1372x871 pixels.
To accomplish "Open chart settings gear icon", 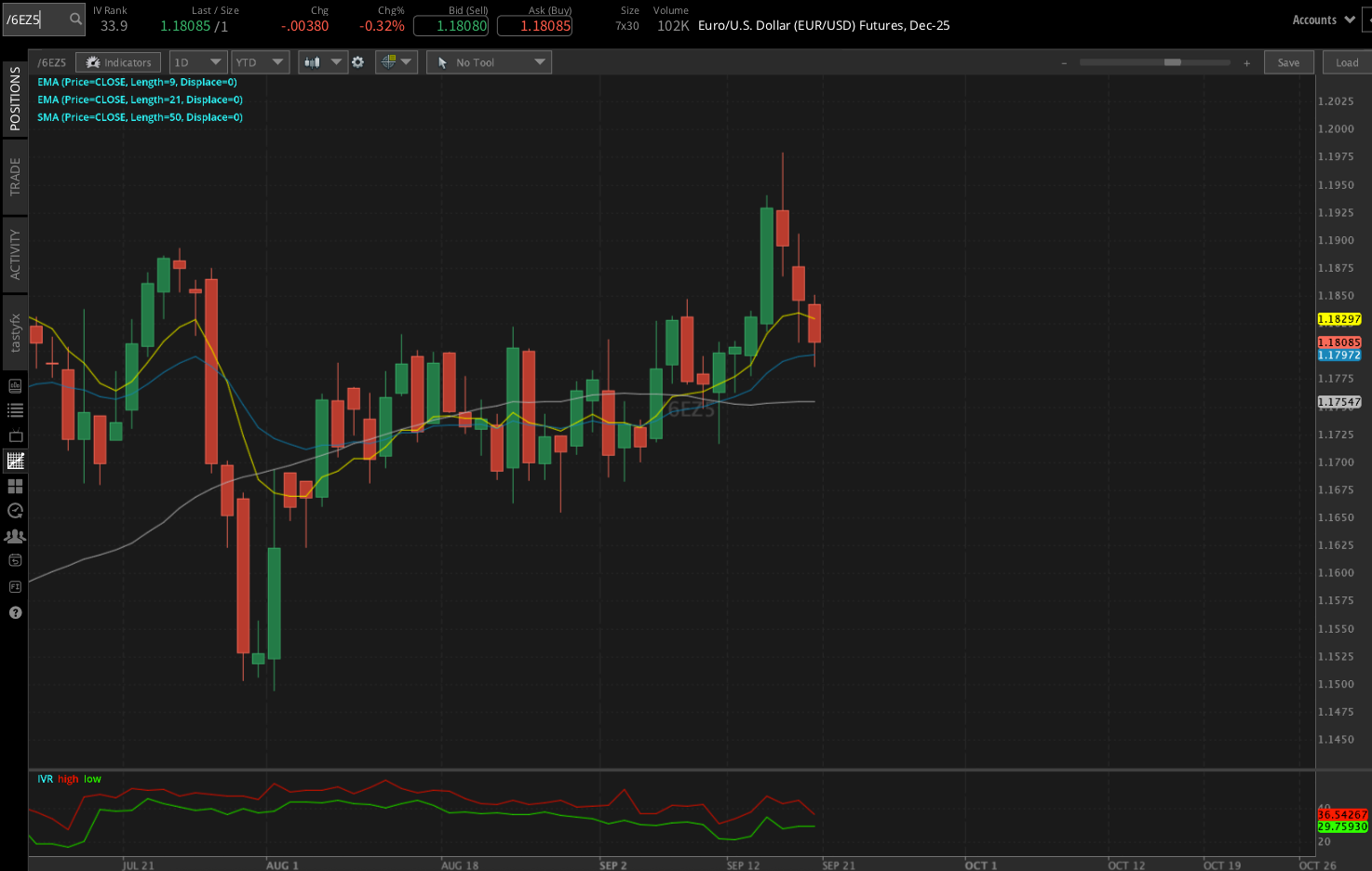I will [357, 62].
